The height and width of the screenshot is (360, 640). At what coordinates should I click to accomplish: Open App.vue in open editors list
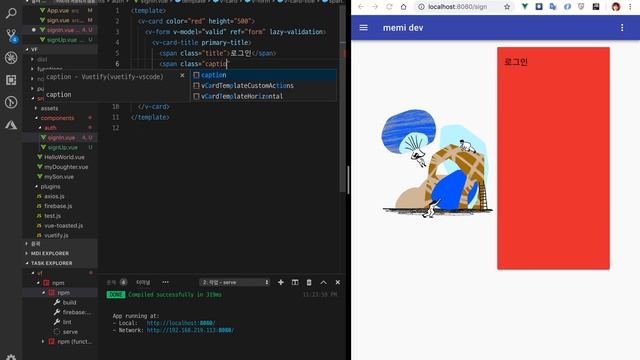pos(60,10)
